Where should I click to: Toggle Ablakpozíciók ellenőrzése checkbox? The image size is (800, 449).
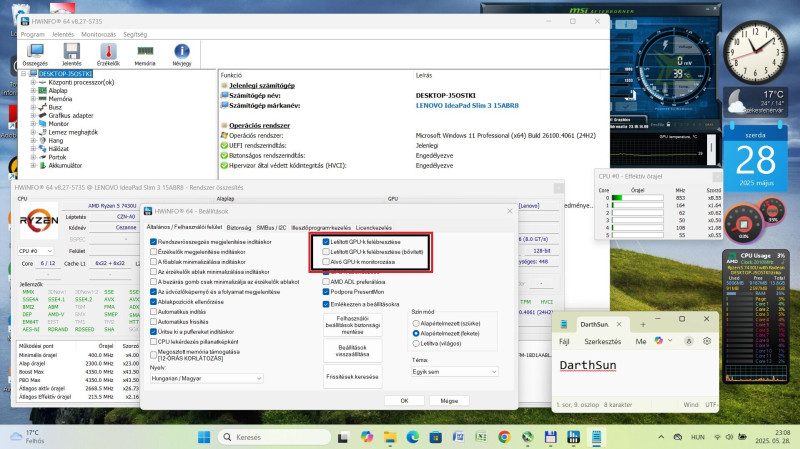153,302
